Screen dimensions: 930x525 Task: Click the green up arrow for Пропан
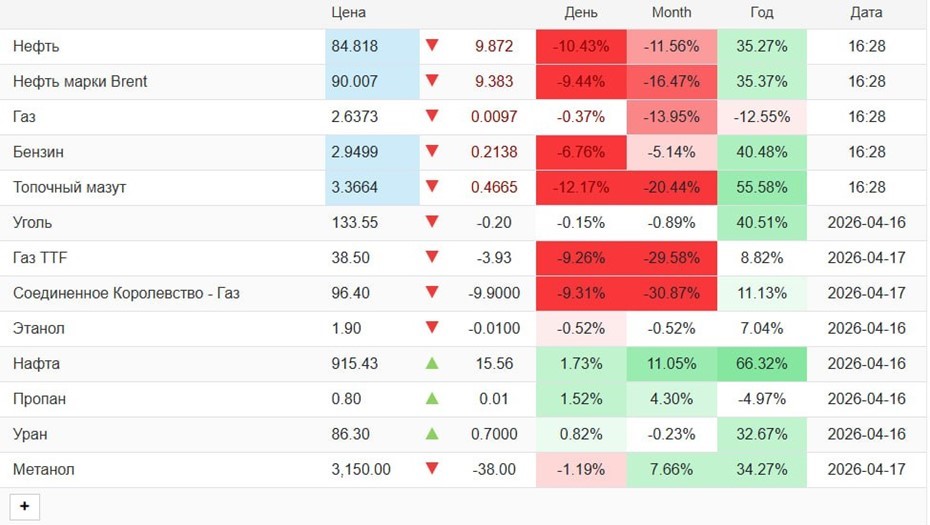coord(432,398)
